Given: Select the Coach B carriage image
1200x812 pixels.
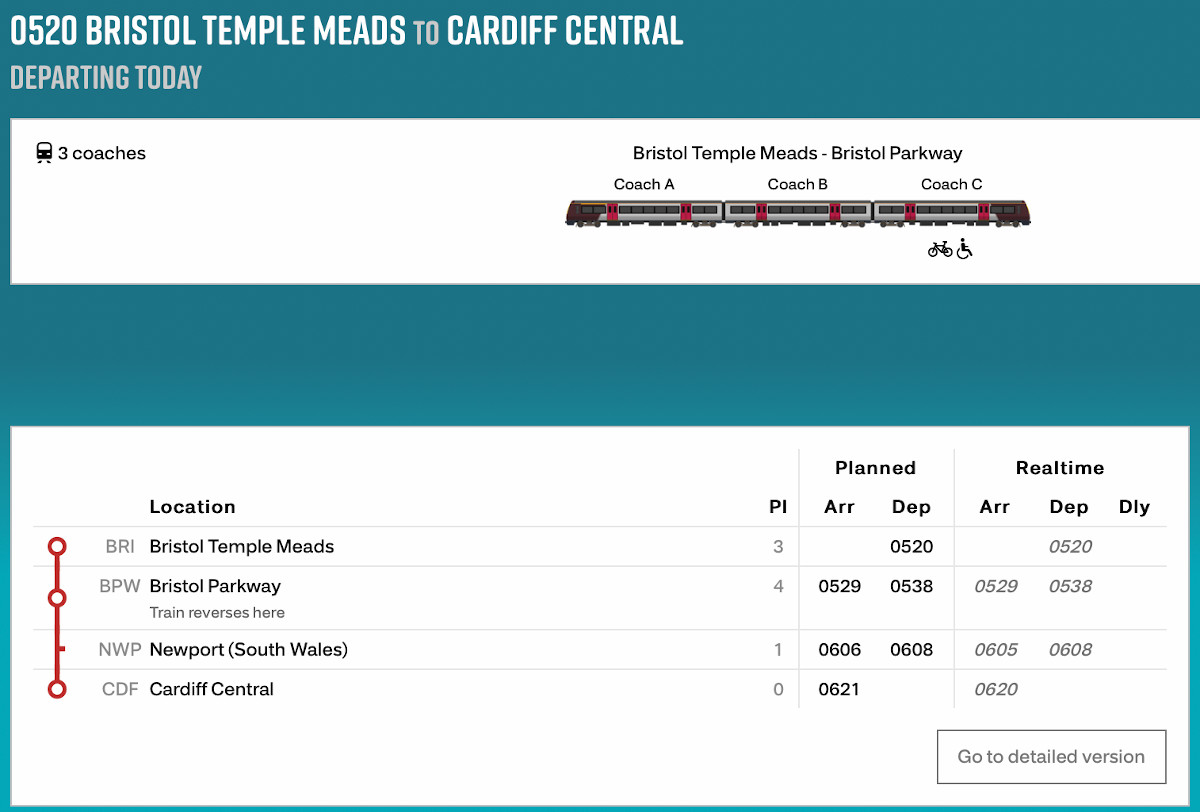Looking at the screenshot, I should point(798,212).
